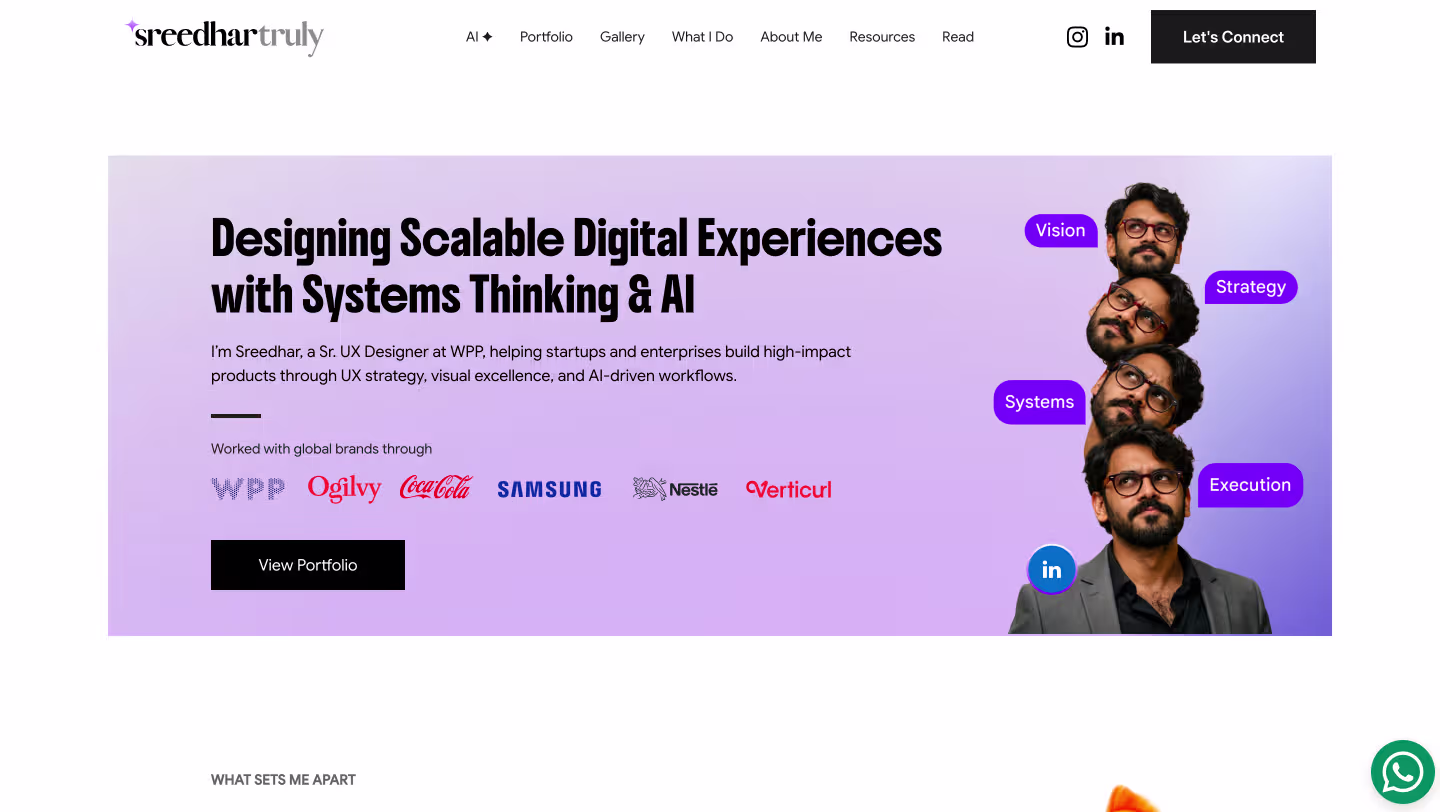Click the Samsung brand logo
The height and width of the screenshot is (812, 1440).
(550, 489)
